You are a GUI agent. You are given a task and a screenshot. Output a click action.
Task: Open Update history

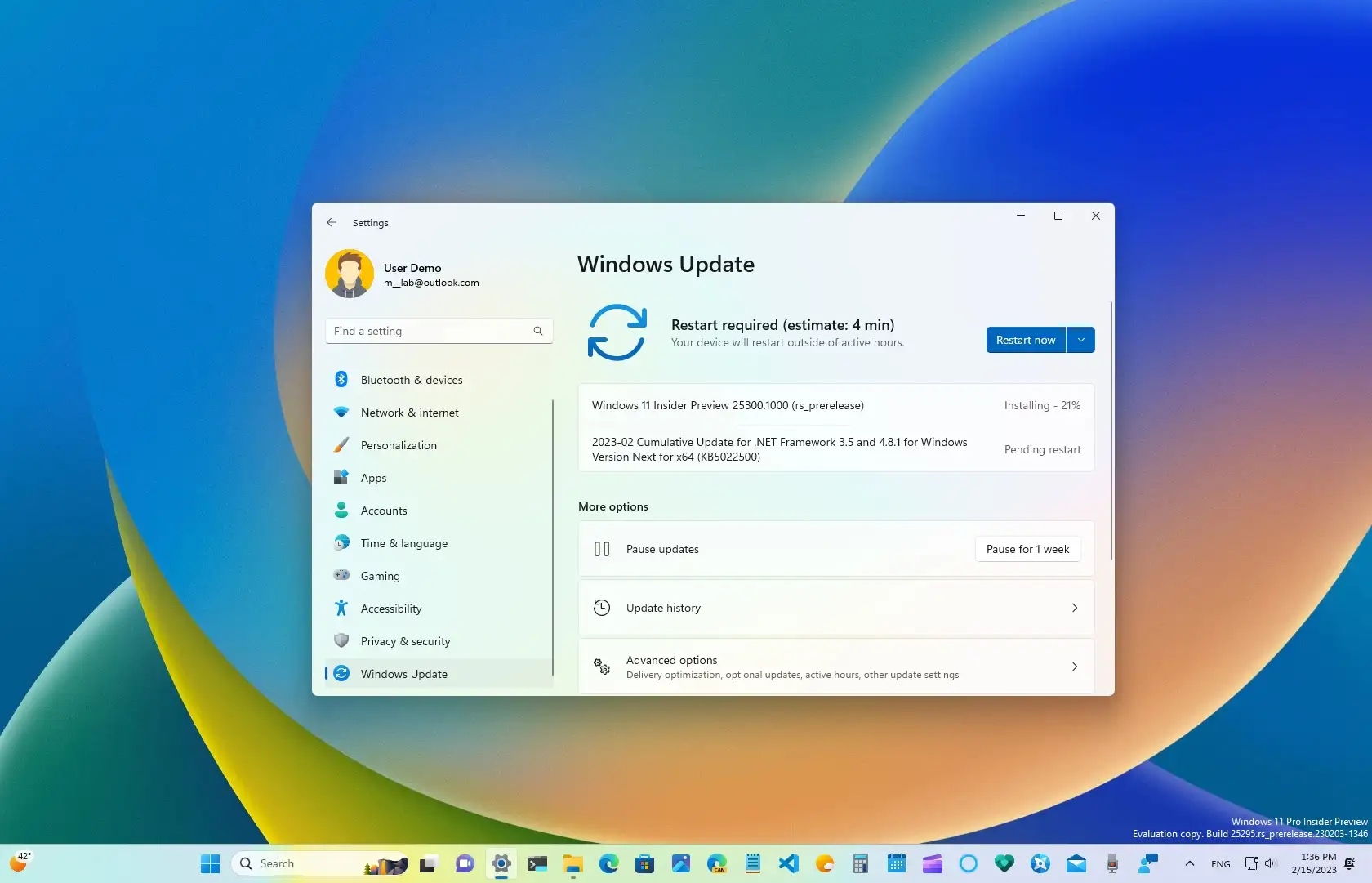tap(836, 608)
